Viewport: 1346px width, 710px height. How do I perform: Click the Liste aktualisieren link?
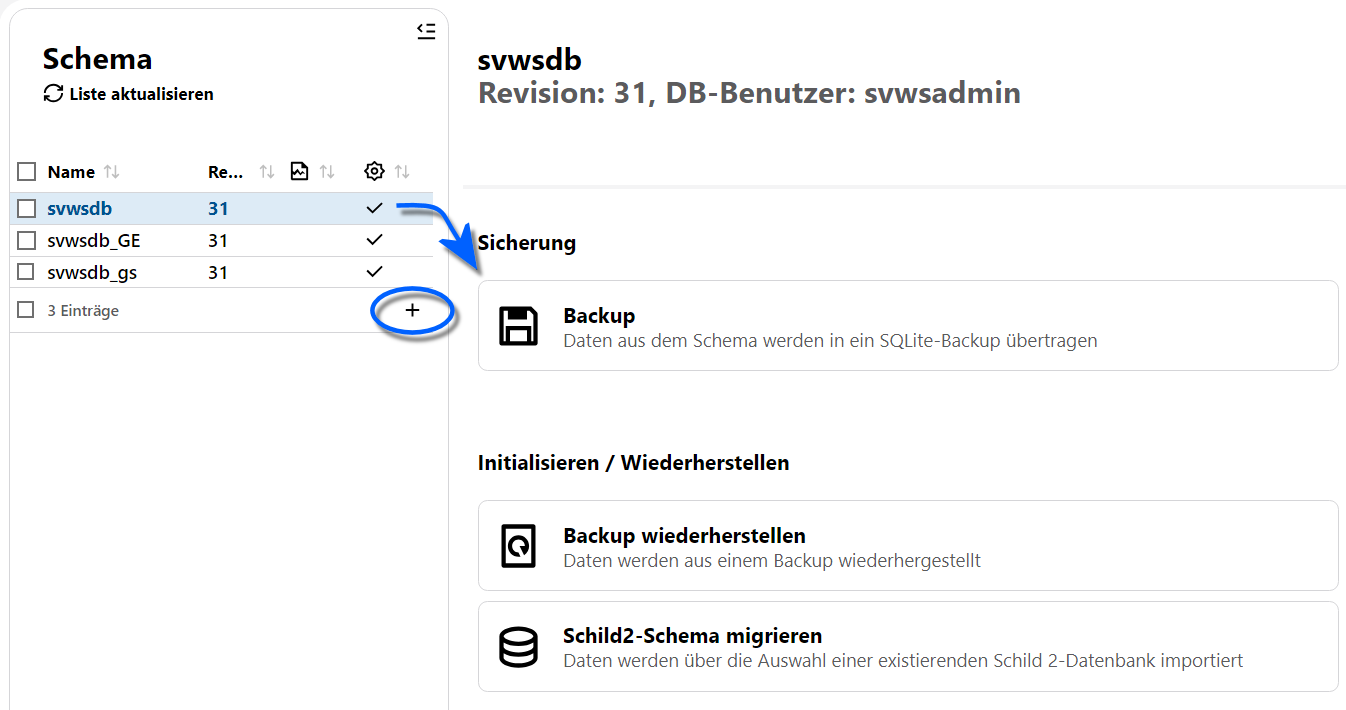click(128, 94)
